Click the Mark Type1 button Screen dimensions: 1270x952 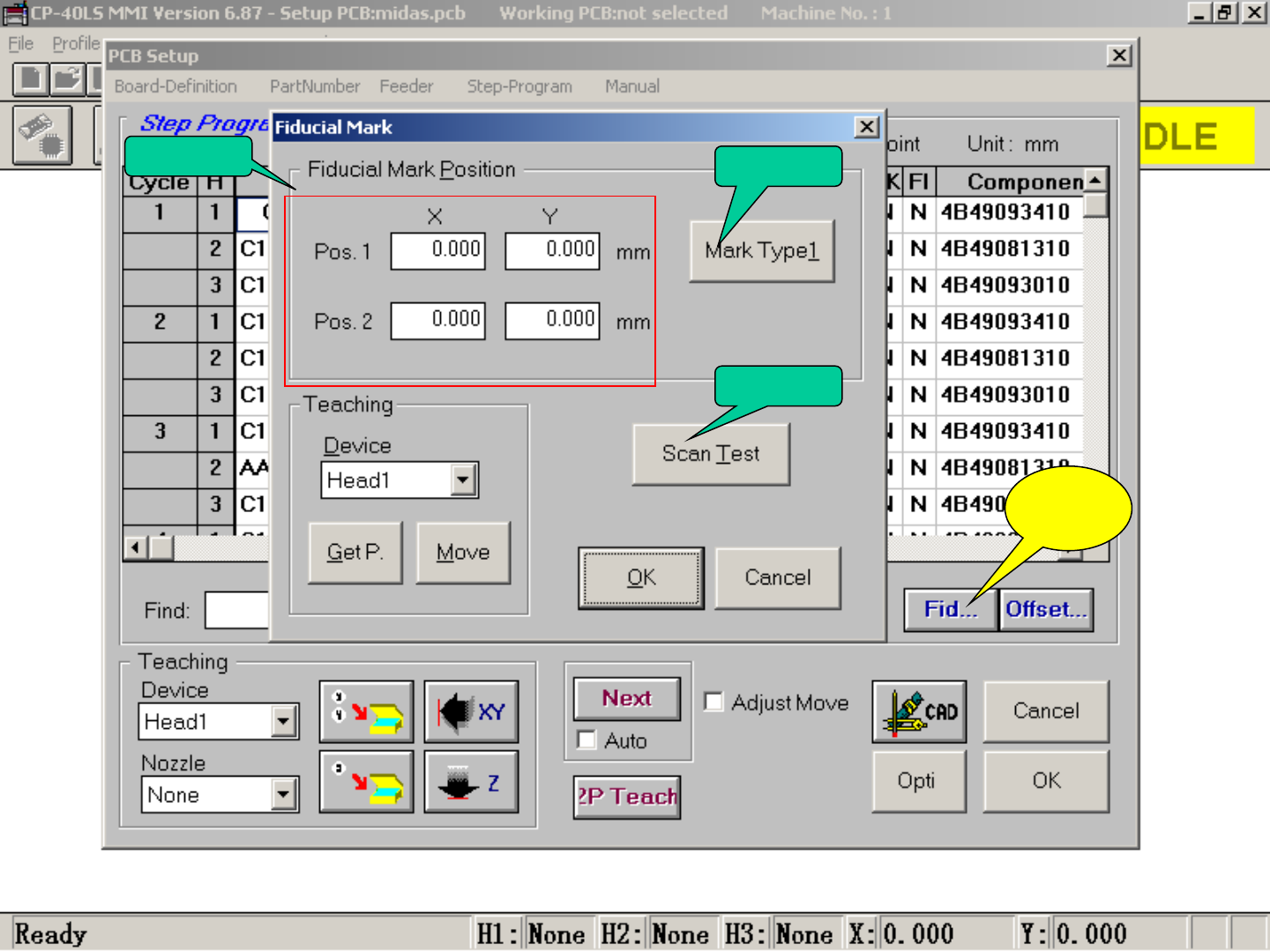coord(761,251)
